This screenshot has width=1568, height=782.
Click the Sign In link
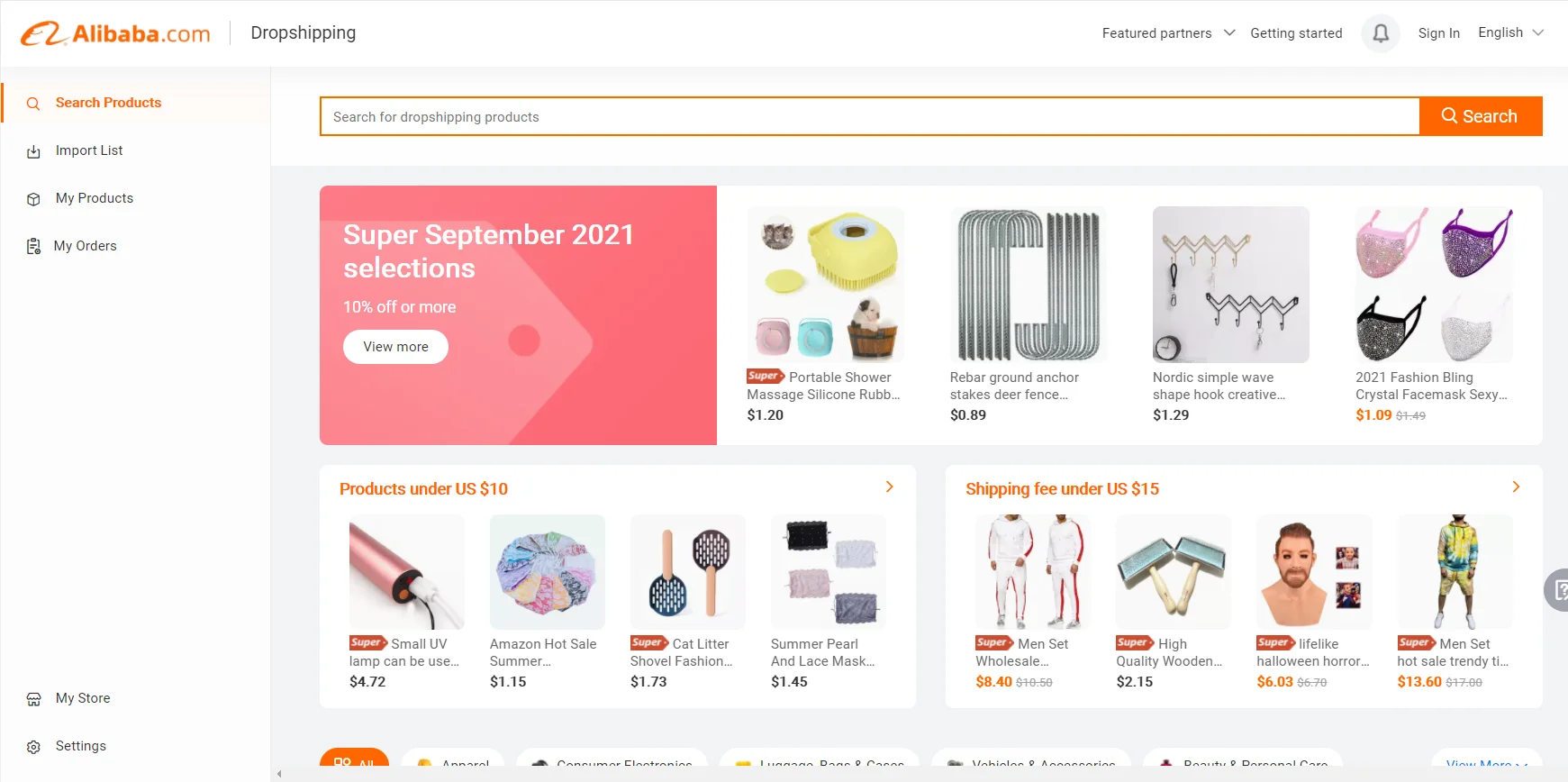click(1438, 32)
